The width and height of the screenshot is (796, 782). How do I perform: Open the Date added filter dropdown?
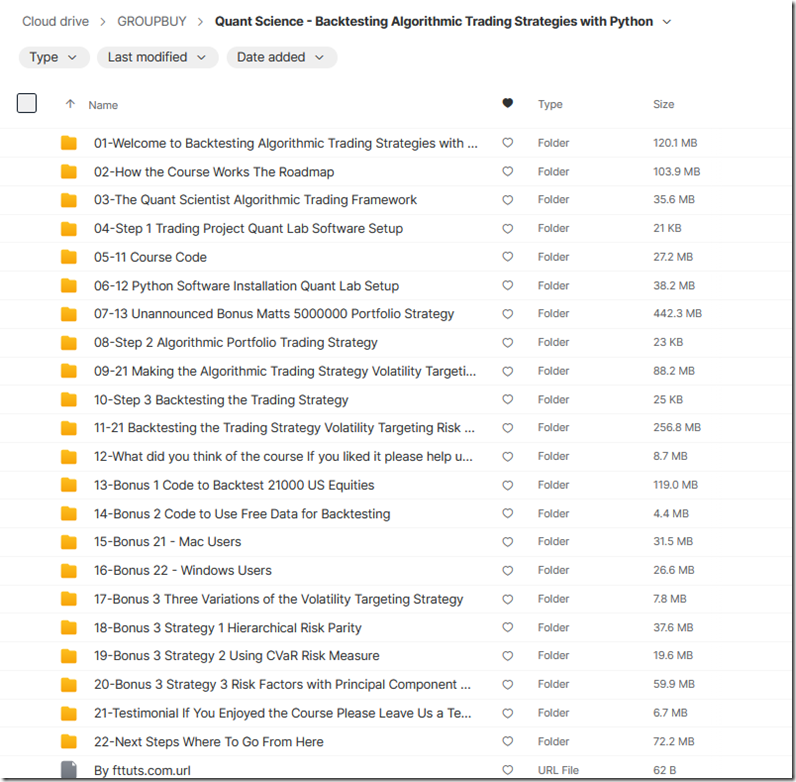[281, 57]
